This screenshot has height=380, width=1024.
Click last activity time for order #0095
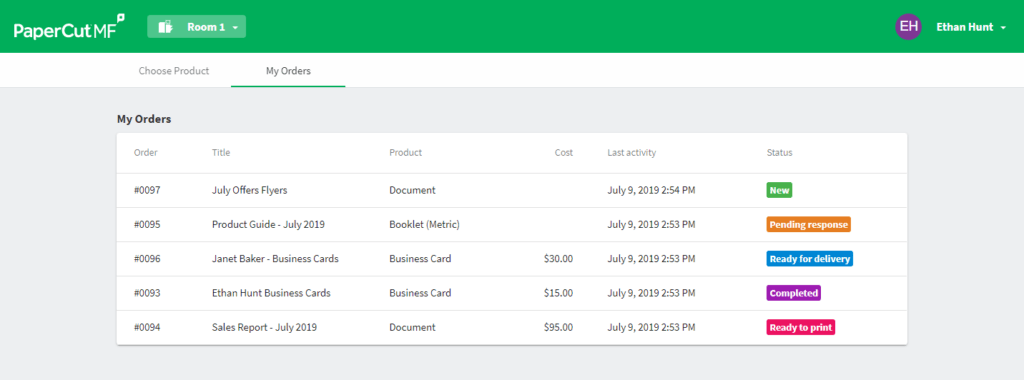651,225
